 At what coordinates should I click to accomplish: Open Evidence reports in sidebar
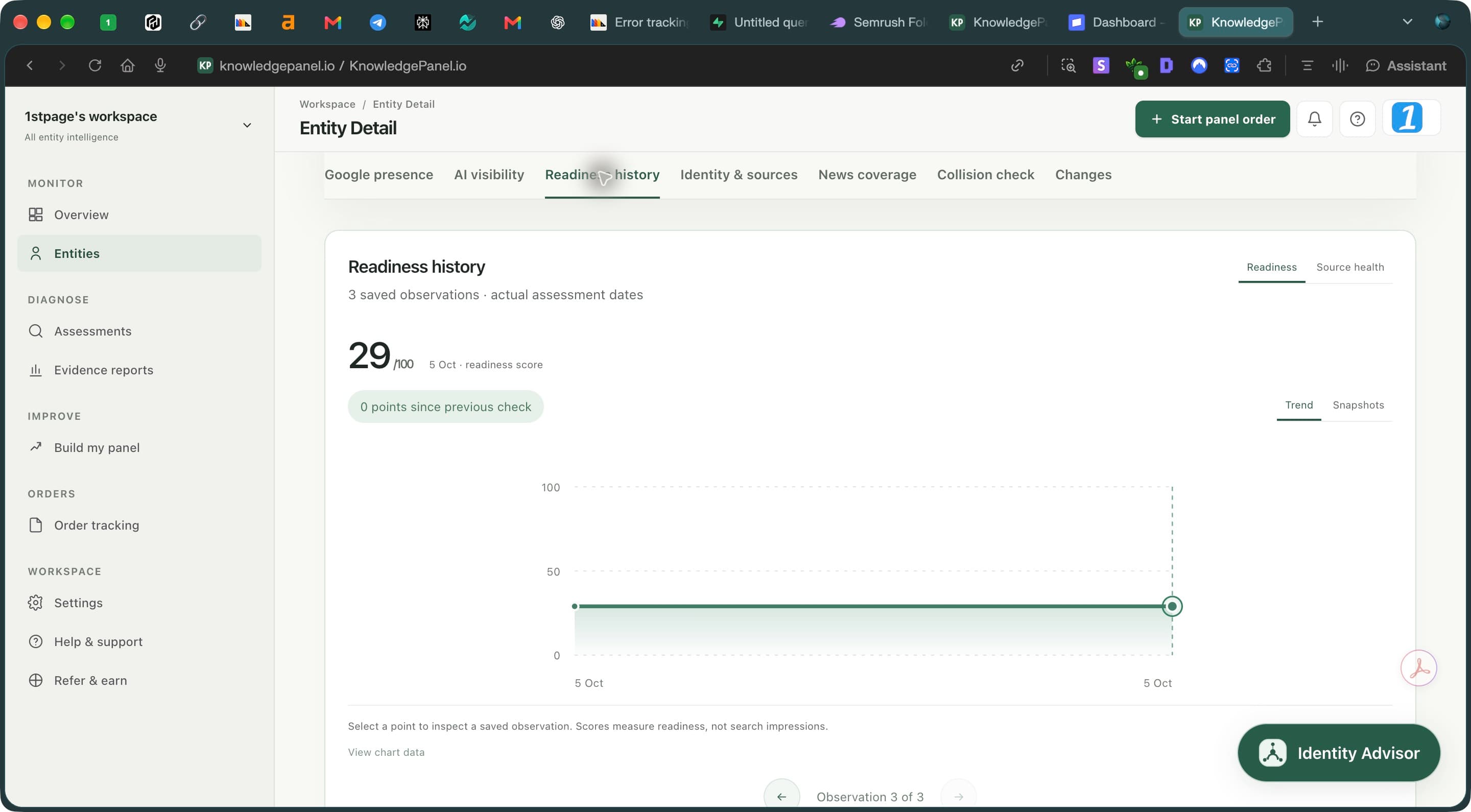click(139, 370)
